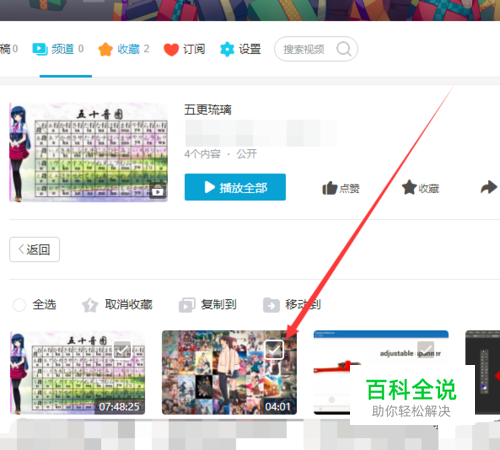Click the 取消收藏 star icon
Image resolution: width=500 pixels, height=450 pixels.
(x=90, y=305)
